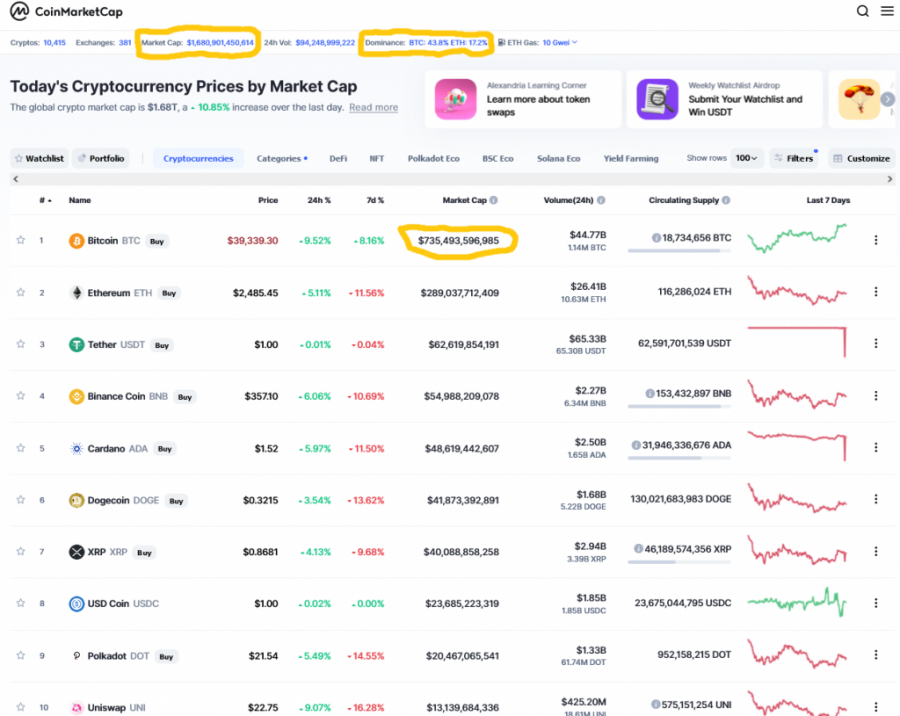Viewport: 900px width, 716px height.
Task: Follow the Read more link
Action: (373, 107)
